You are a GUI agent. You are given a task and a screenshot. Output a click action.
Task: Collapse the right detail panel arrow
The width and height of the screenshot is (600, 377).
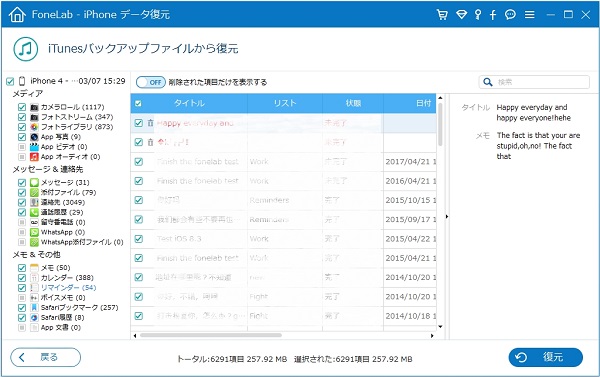coord(447,217)
